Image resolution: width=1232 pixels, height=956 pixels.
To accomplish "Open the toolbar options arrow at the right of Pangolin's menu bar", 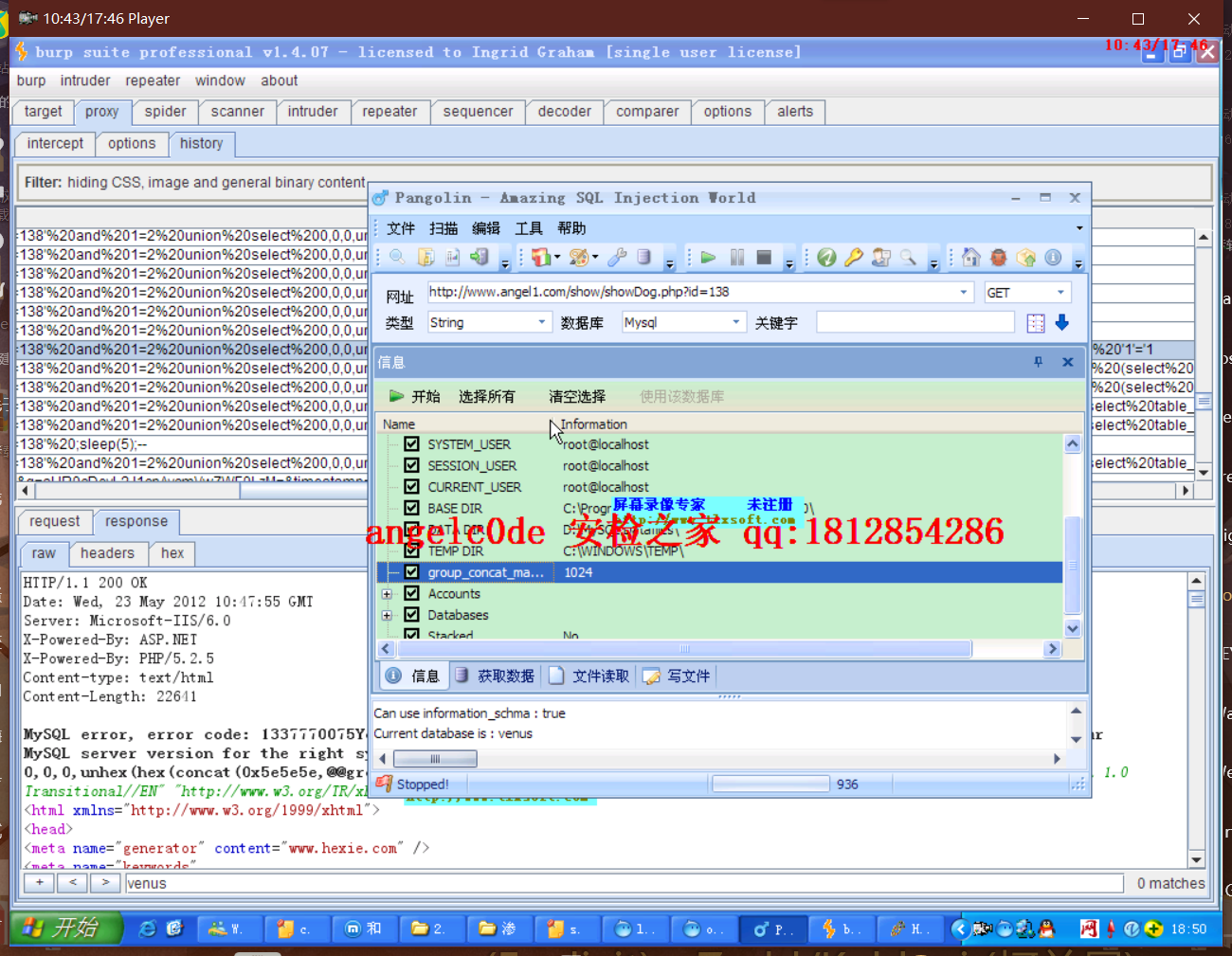I will (x=1078, y=228).
